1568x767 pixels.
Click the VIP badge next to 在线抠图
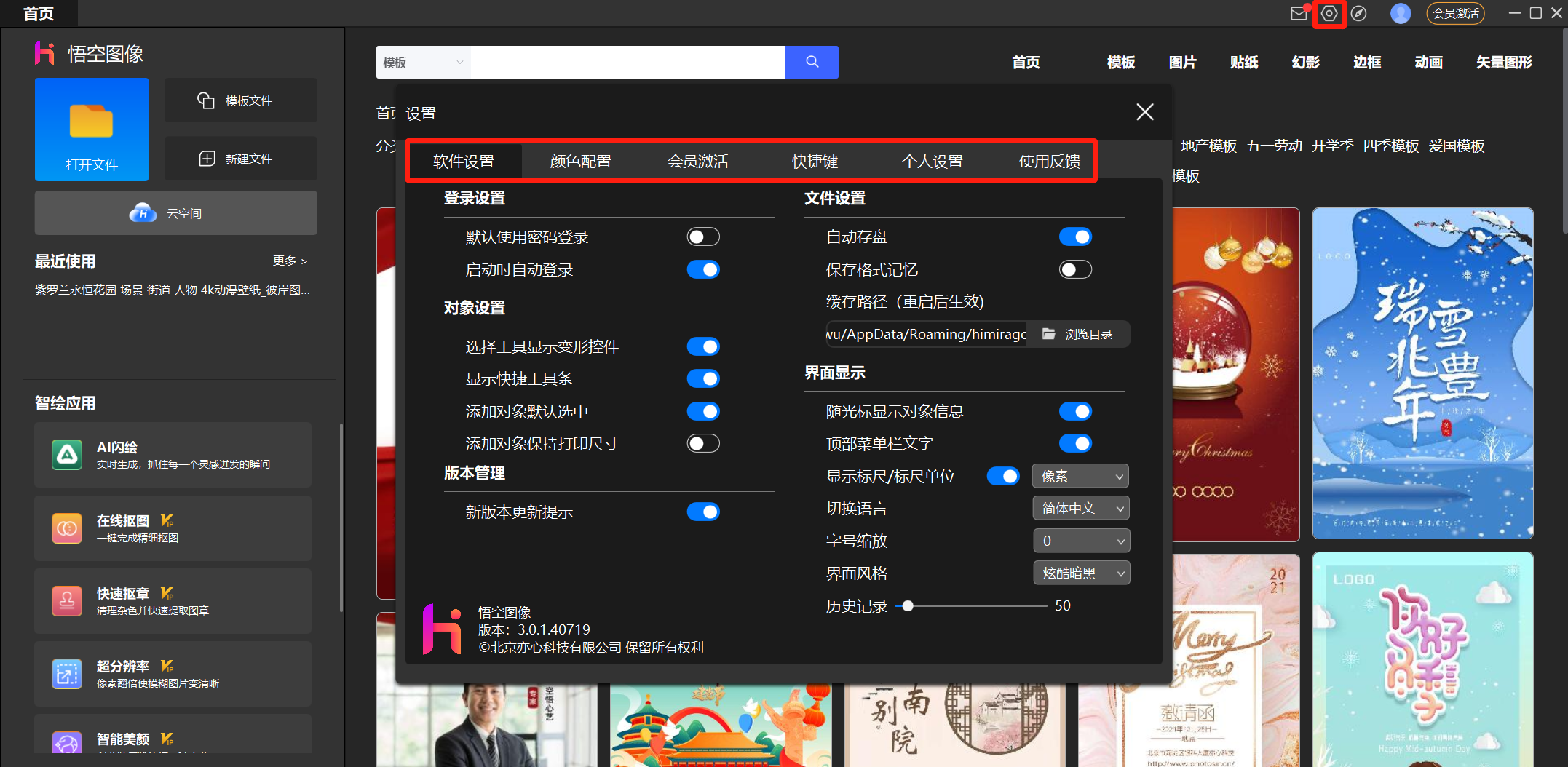[167, 521]
